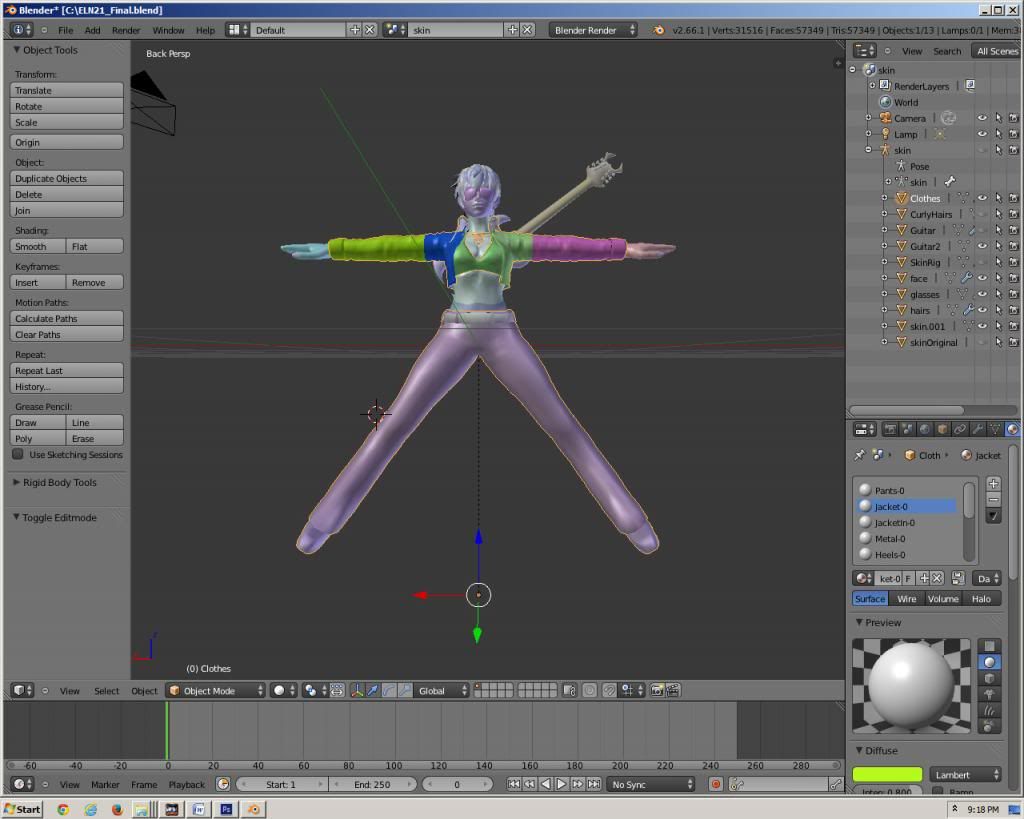Expand the Rigid Body Tools panel
Screen dimensions: 1024x819
(x=59, y=482)
